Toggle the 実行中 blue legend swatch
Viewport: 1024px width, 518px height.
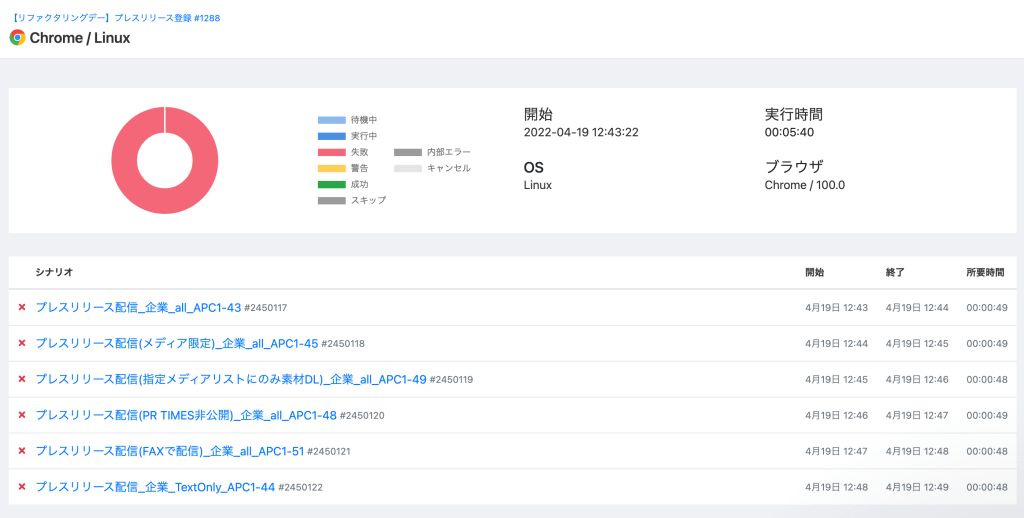[x=331, y=136]
